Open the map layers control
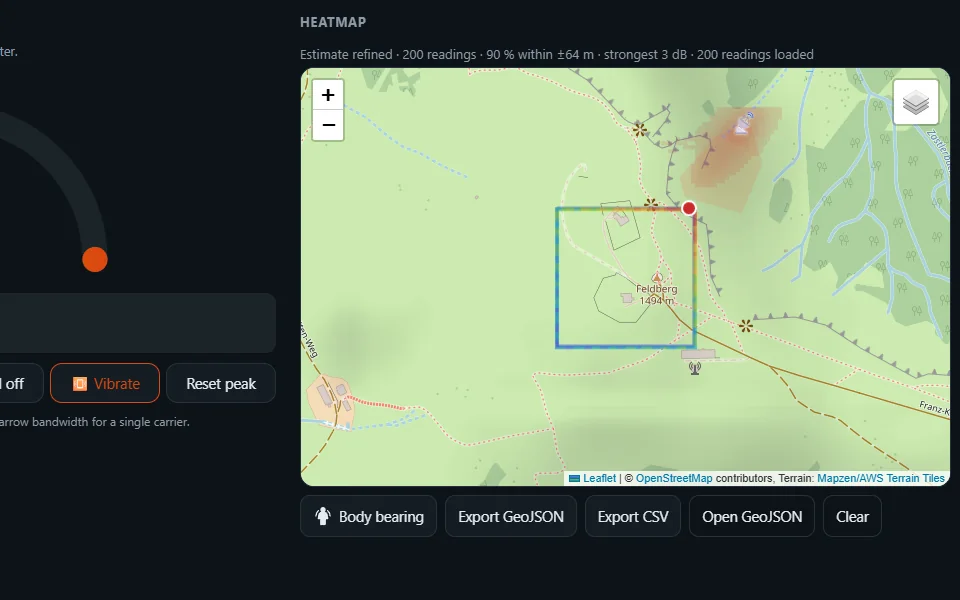This screenshot has height=600, width=960. (x=916, y=102)
